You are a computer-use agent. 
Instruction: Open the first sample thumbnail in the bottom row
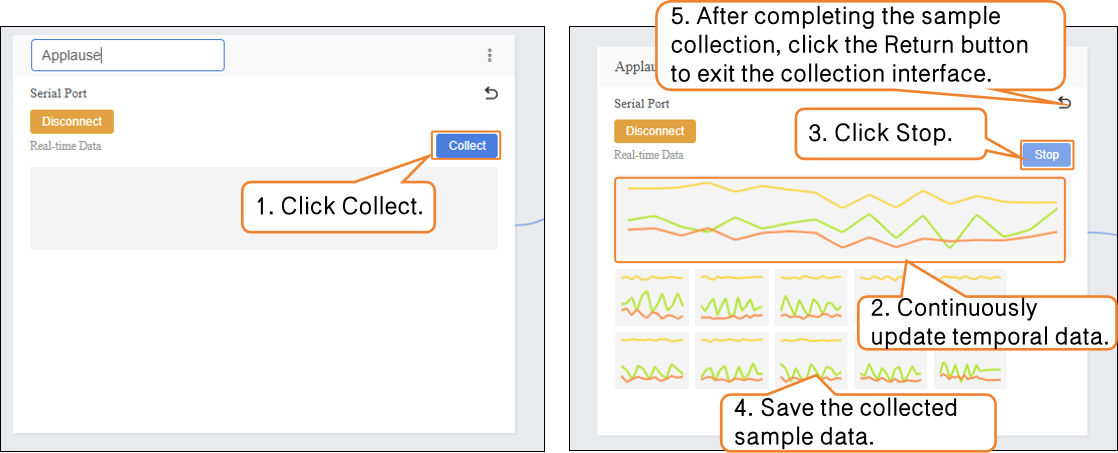[x=651, y=361]
